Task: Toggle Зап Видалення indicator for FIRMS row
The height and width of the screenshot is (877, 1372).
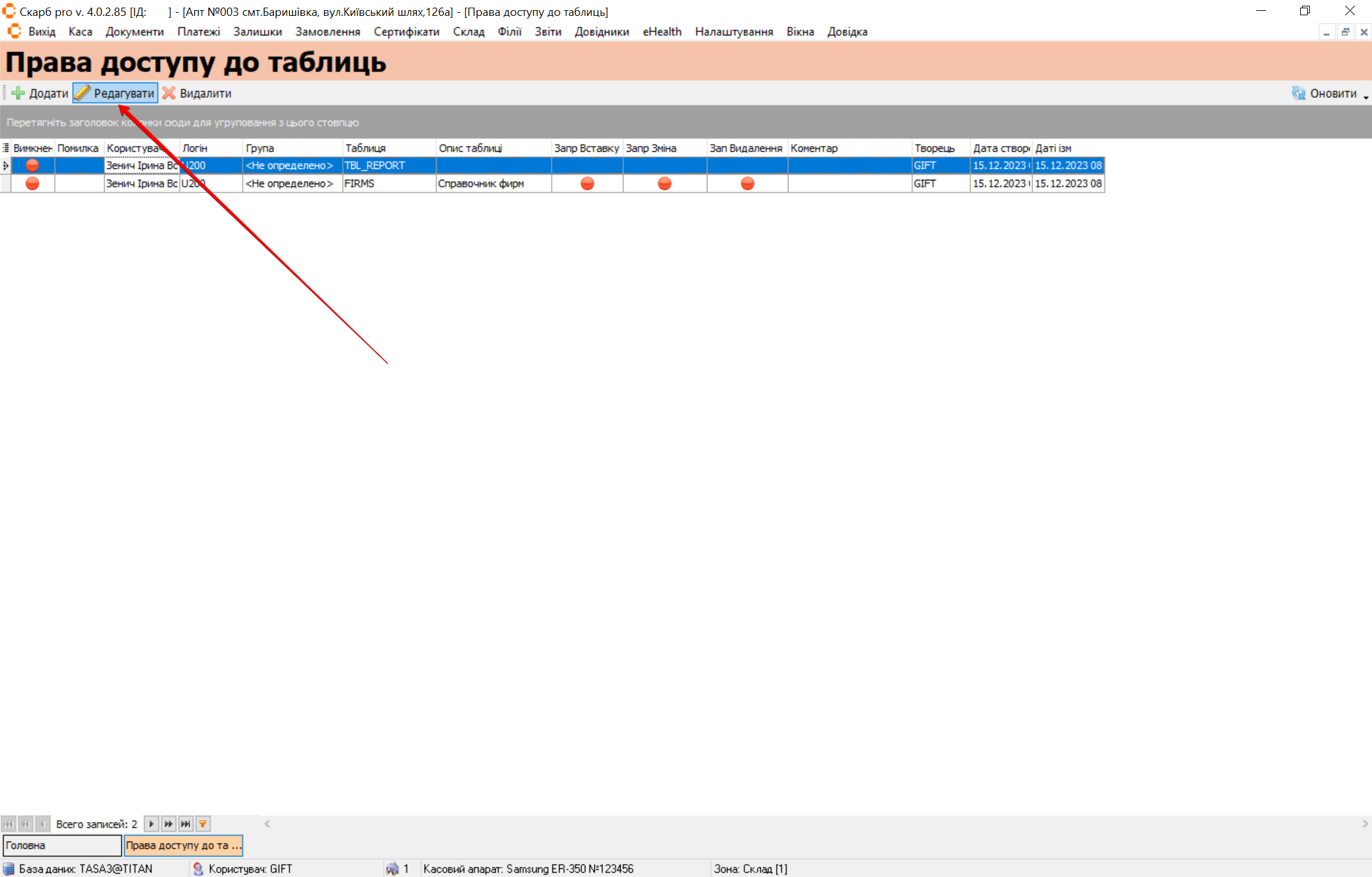Action: (747, 184)
